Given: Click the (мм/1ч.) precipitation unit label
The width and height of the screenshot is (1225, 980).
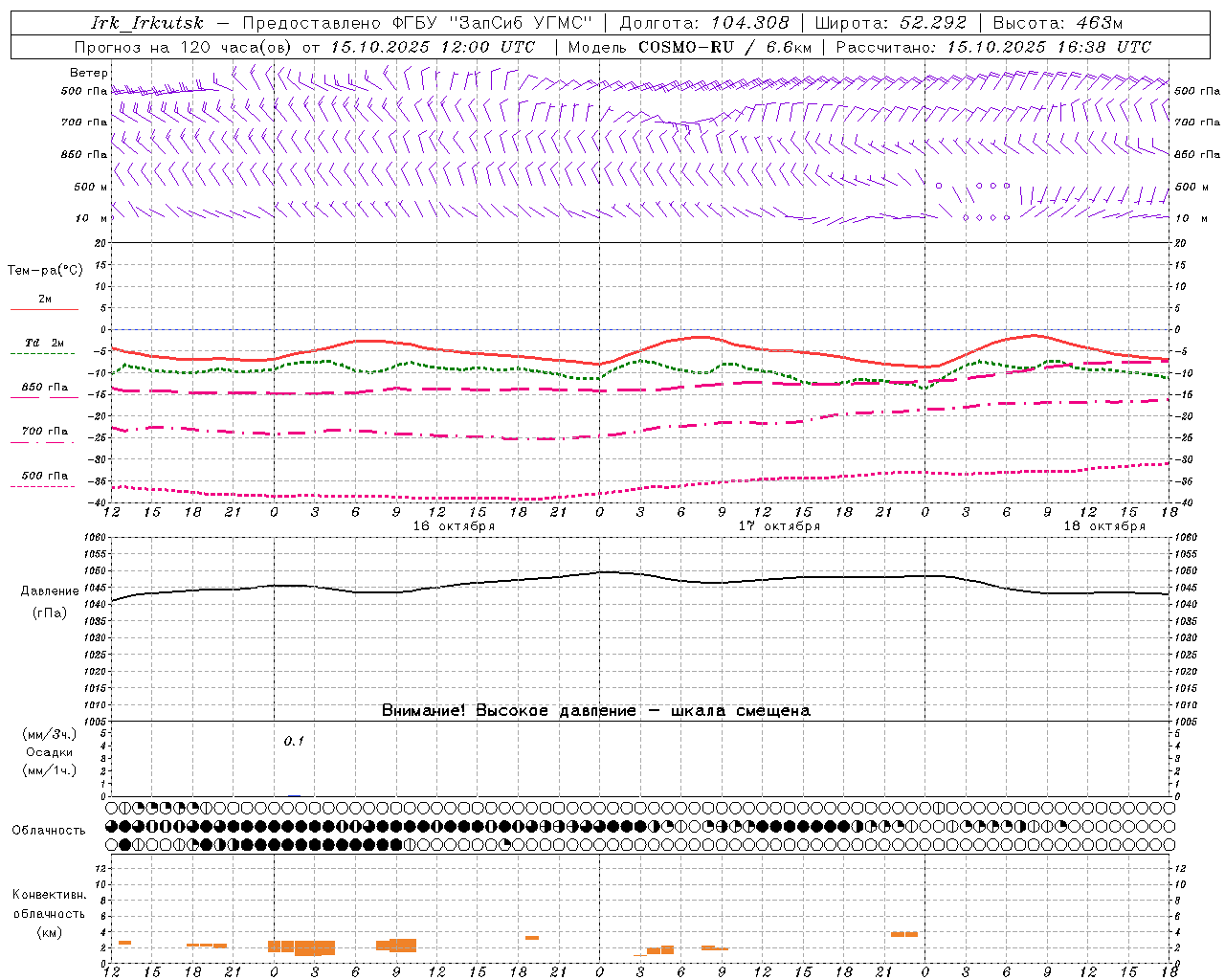Looking at the screenshot, I should (50, 770).
